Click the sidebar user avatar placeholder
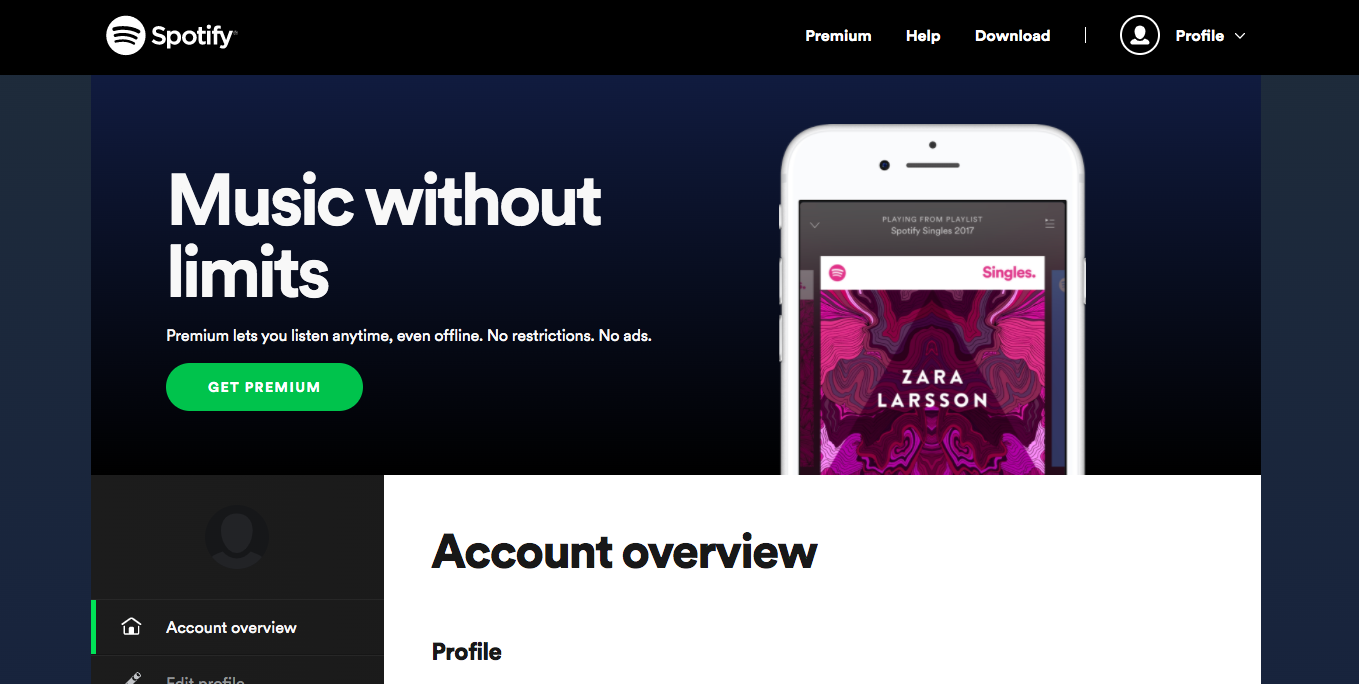Screen dimensions: 1359x684 (236, 537)
